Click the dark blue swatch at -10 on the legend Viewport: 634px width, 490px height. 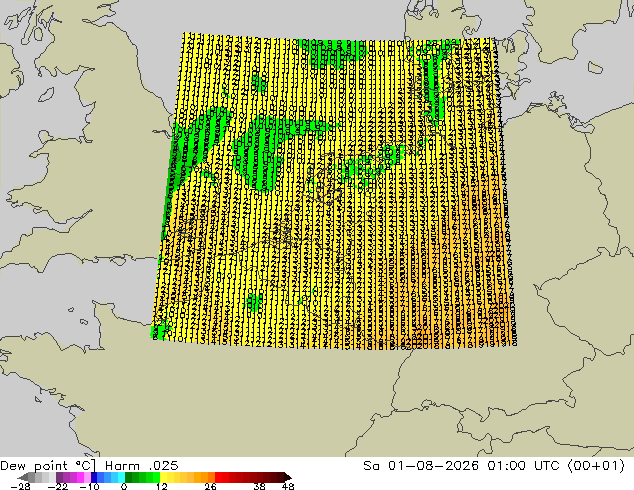94,477
